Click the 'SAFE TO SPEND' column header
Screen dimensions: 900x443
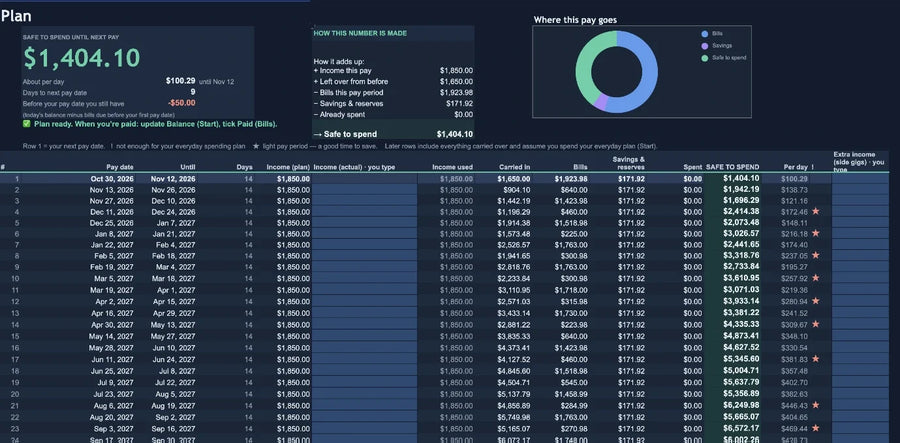click(732, 167)
